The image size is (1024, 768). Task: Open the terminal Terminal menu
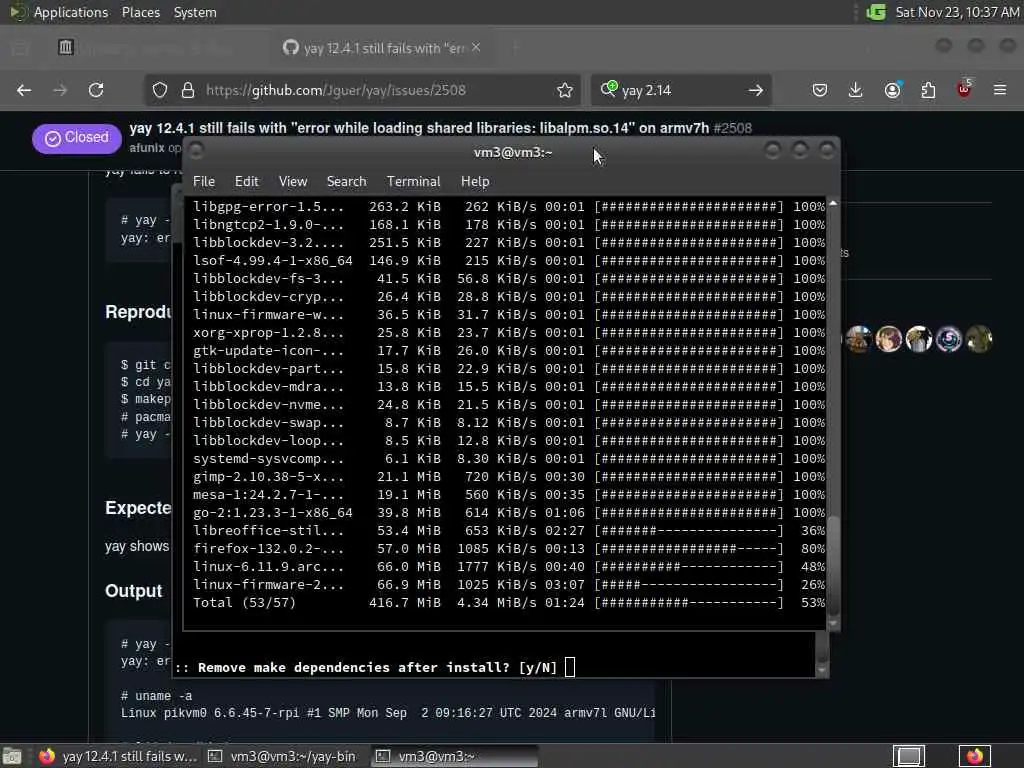(x=413, y=182)
